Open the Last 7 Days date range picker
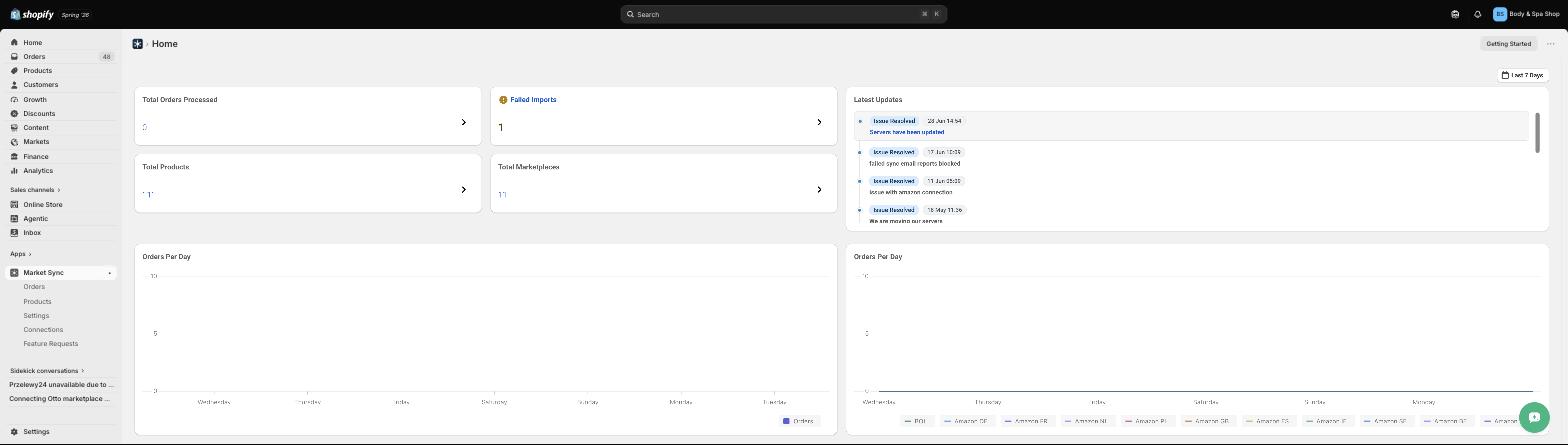 1523,75
